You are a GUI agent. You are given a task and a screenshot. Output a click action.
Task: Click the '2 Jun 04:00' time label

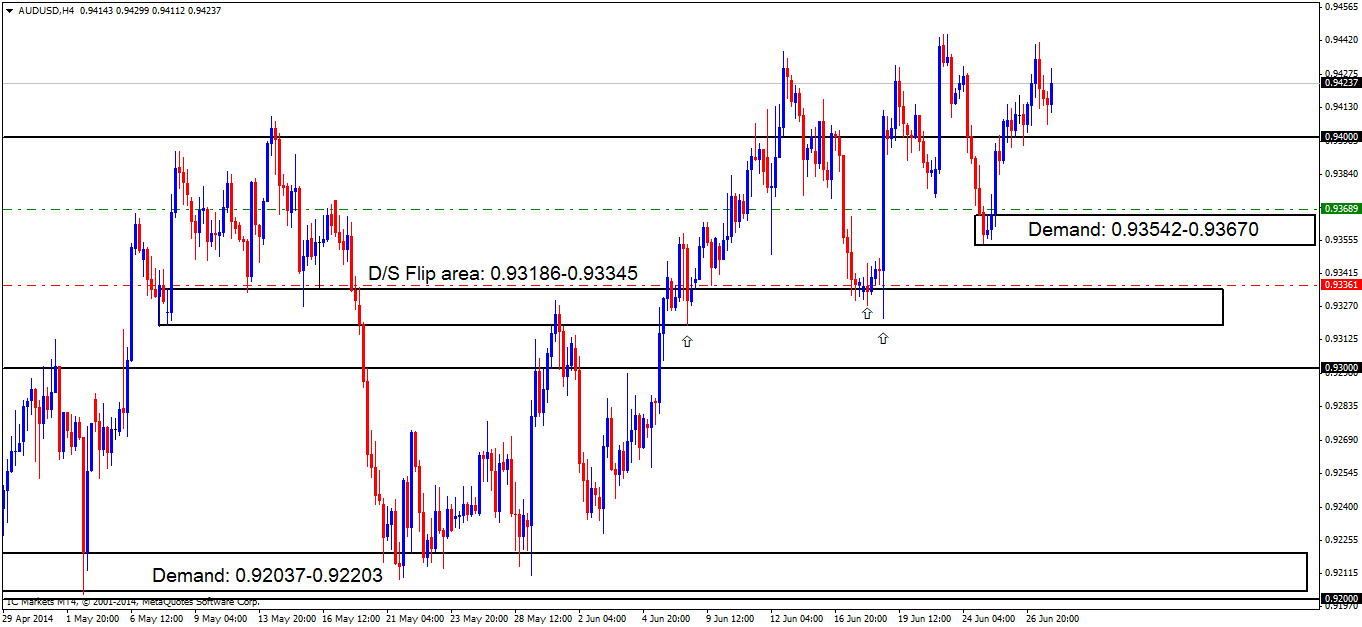601,619
